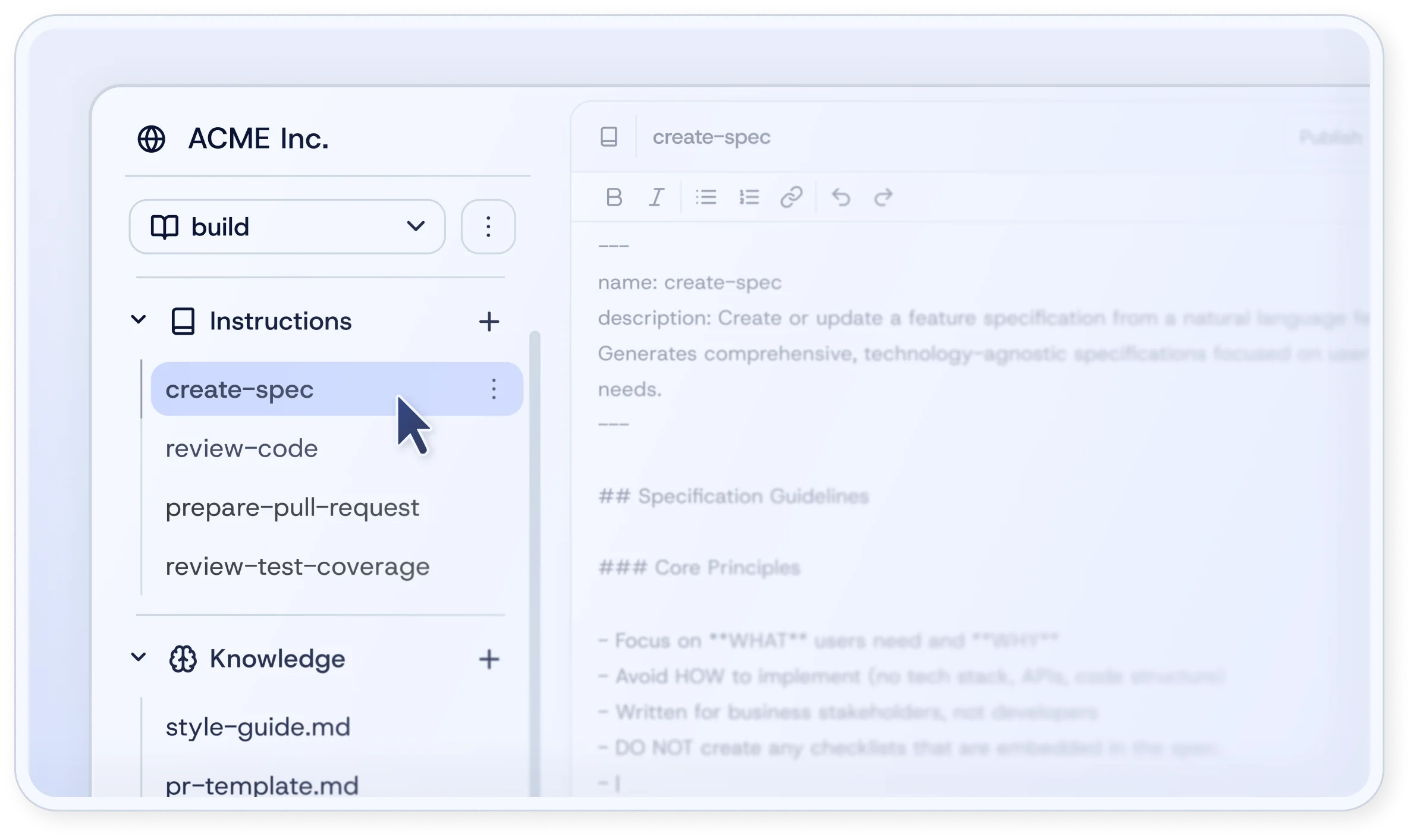Toggle italic formatting
1413x840 pixels.
(656, 197)
